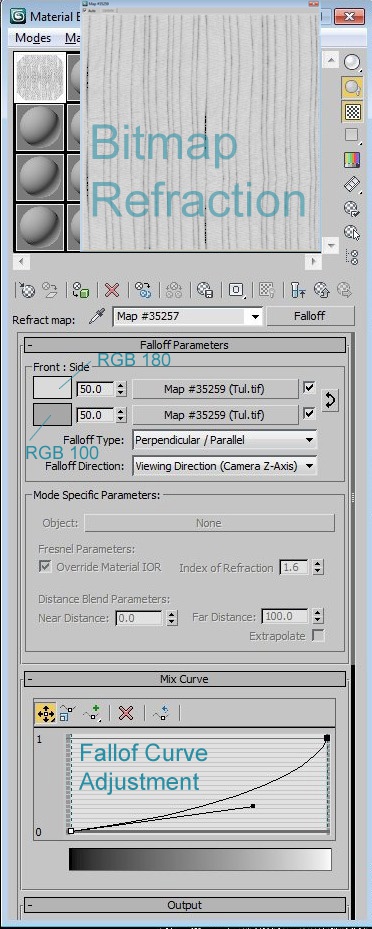Click the Select by Material icon

click(x=352, y=232)
